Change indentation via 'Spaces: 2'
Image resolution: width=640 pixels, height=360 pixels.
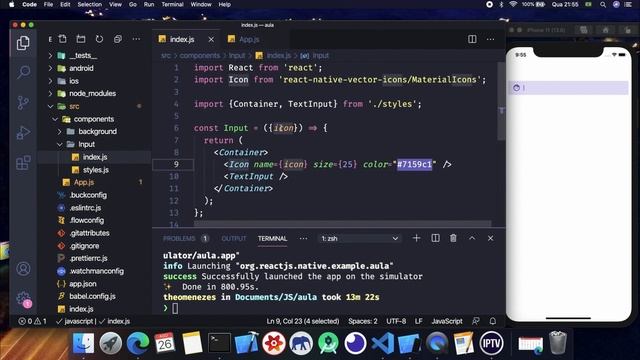362,321
